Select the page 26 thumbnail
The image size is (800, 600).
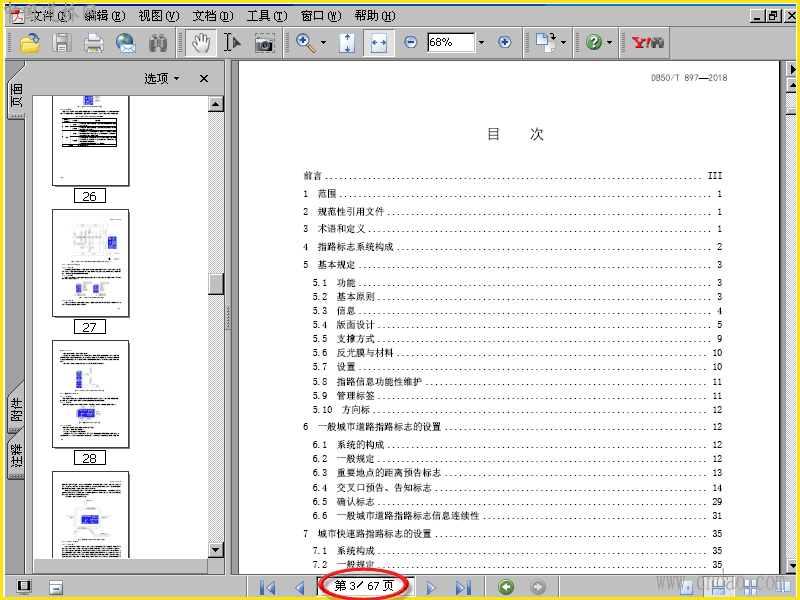pos(90,140)
